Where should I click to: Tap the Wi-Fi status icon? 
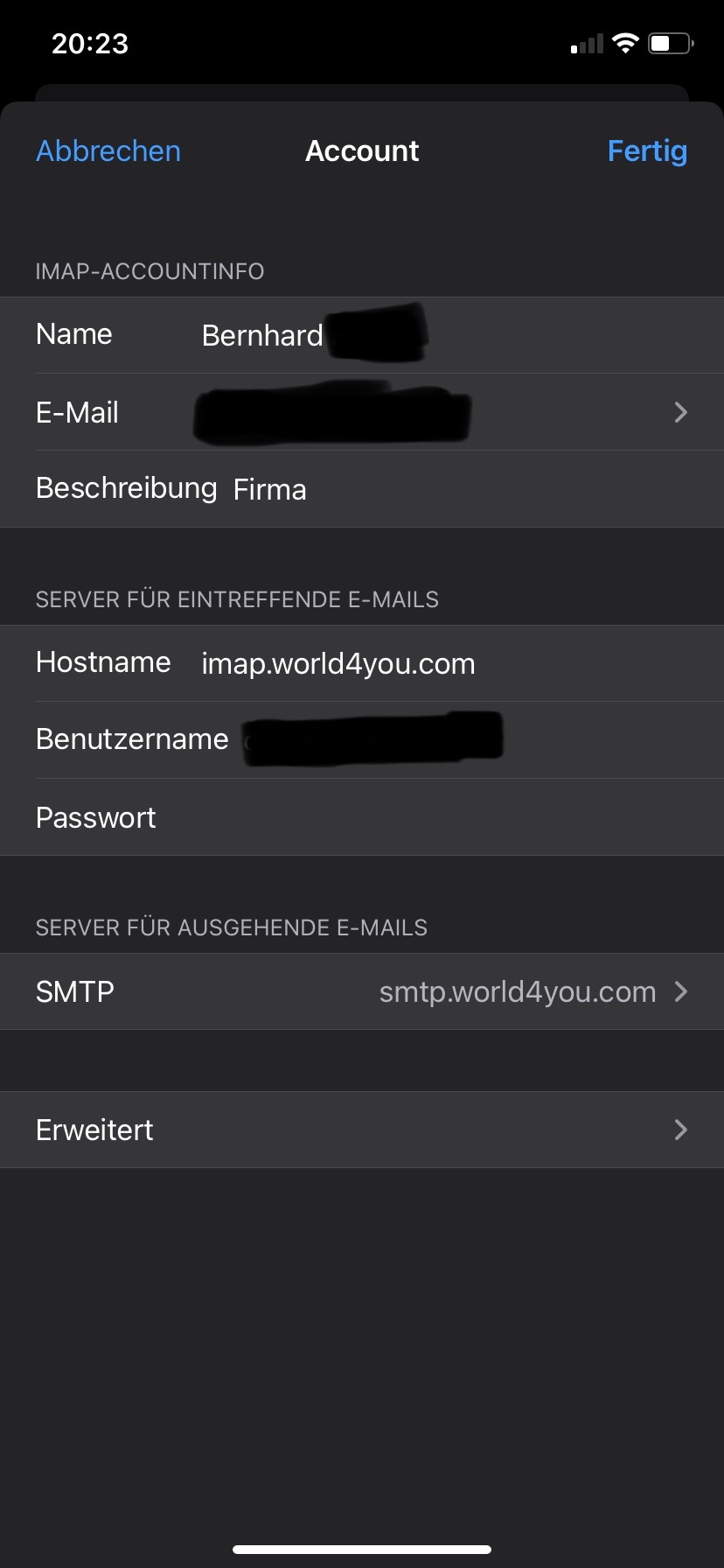click(x=625, y=43)
